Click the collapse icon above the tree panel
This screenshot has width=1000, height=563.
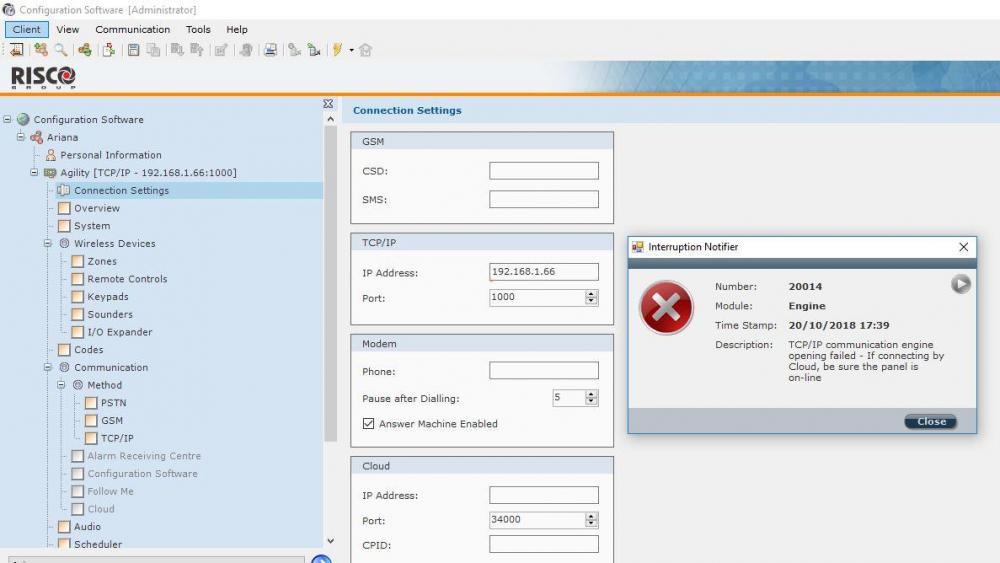coord(328,104)
